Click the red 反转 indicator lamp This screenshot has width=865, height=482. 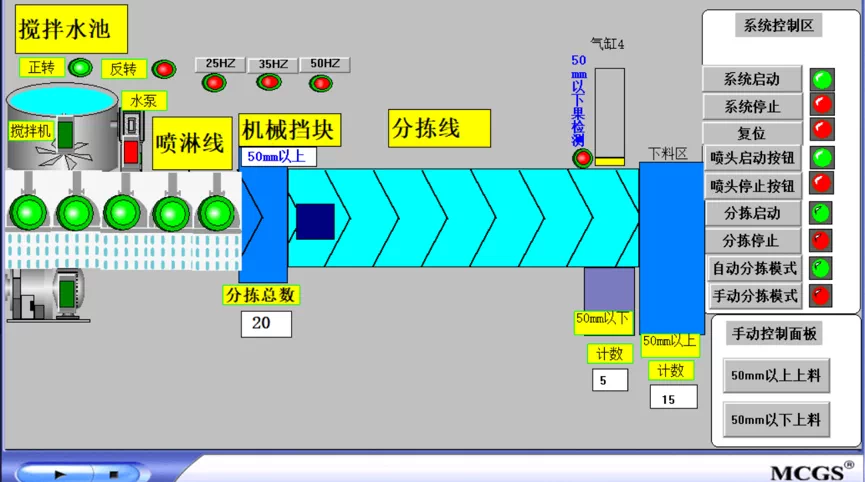tap(164, 69)
